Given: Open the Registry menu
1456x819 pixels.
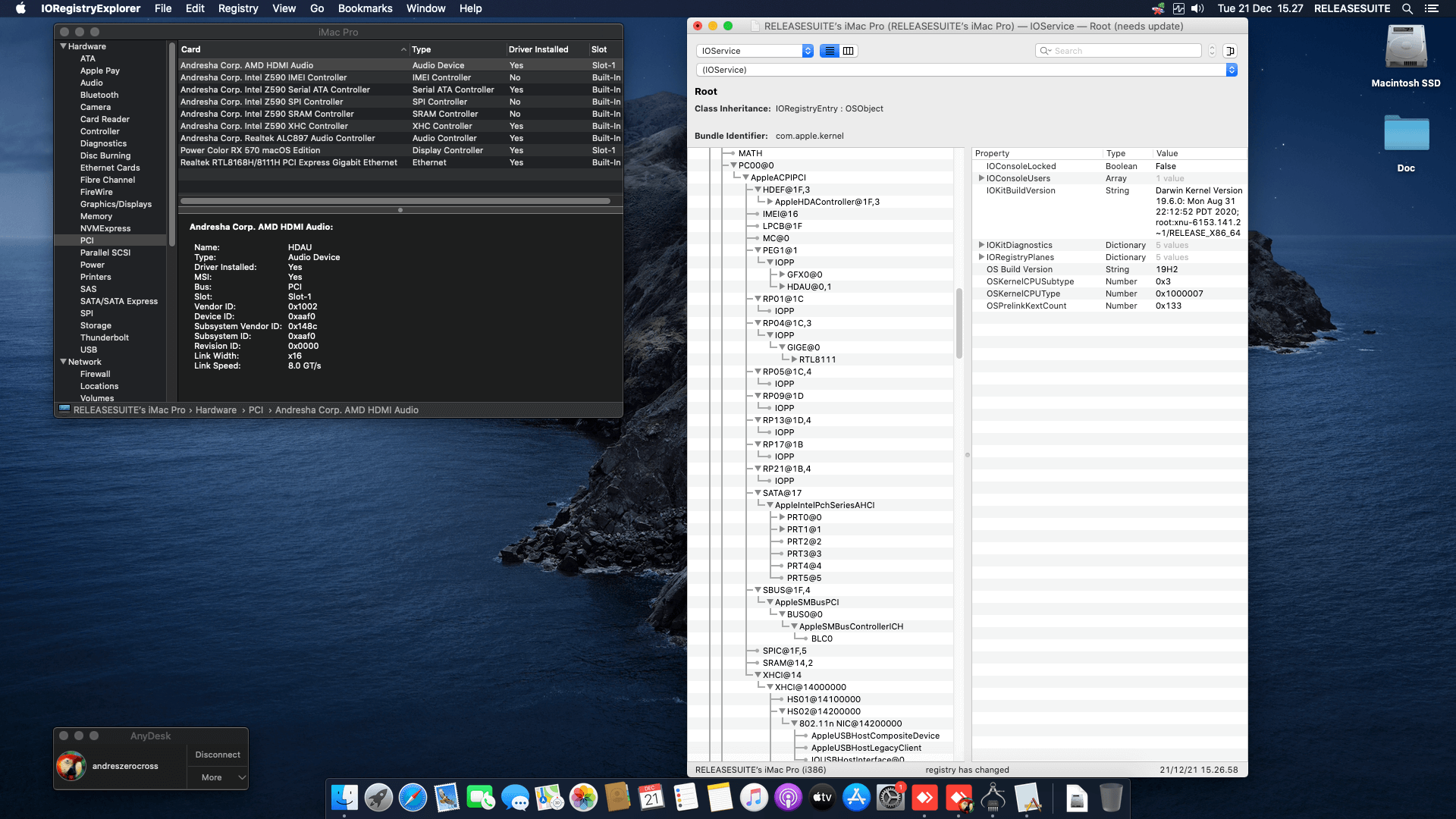Looking at the screenshot, I should [238, 8].
